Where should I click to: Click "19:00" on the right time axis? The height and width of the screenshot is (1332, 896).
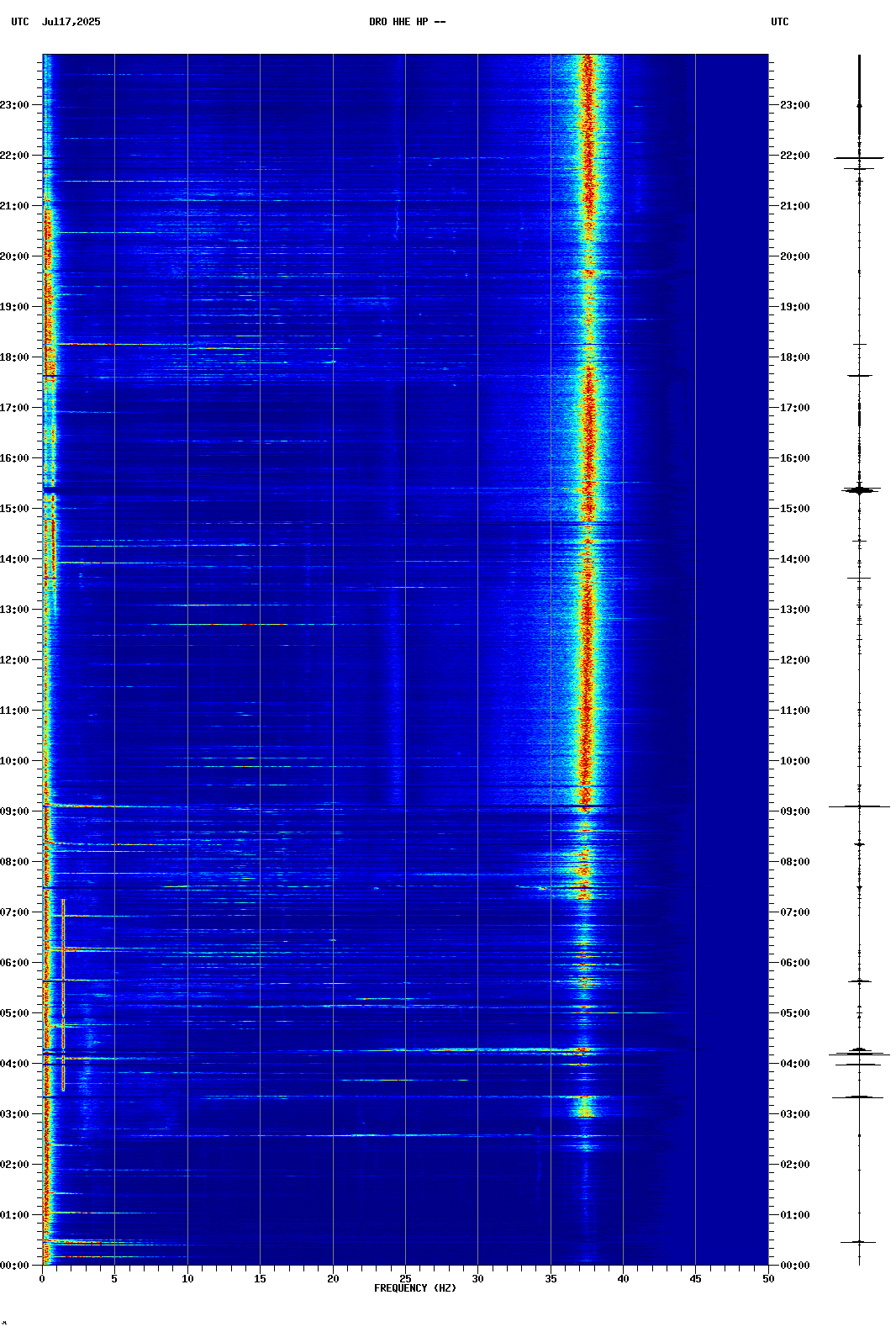click(795, 307)
